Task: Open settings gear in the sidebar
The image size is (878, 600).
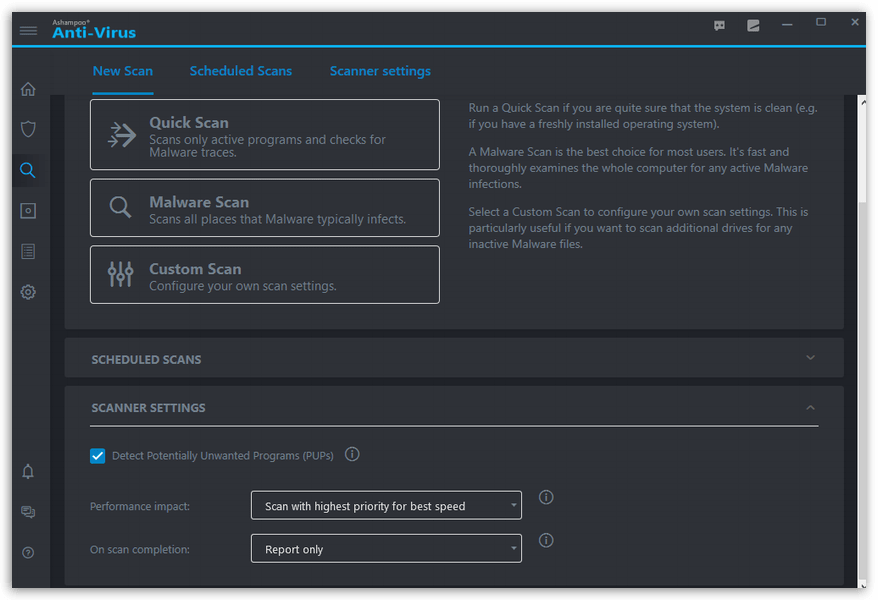Action: point(28,292)
